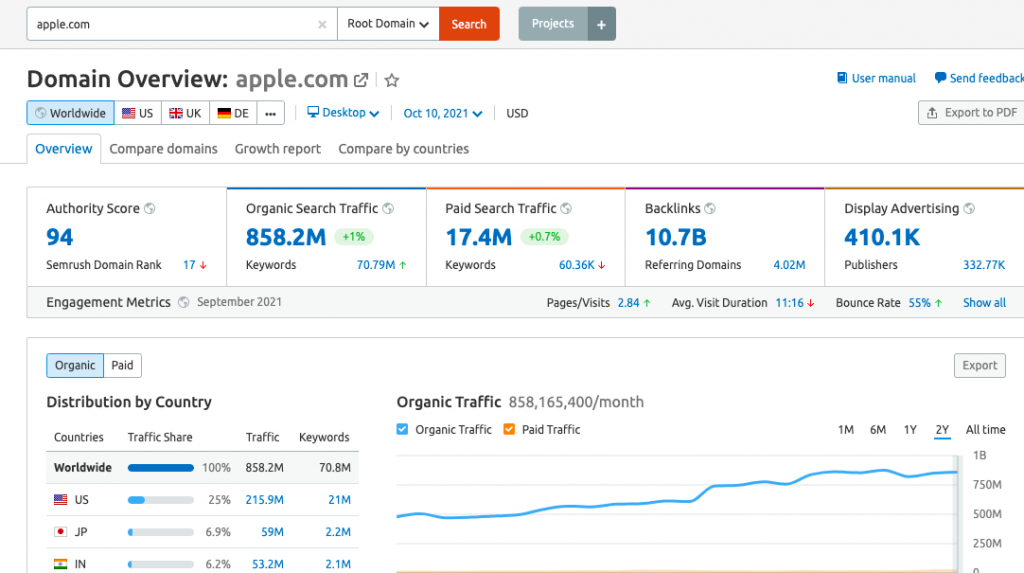
Task: Open the Desktop device dropdown
Action: click(344, 112)
